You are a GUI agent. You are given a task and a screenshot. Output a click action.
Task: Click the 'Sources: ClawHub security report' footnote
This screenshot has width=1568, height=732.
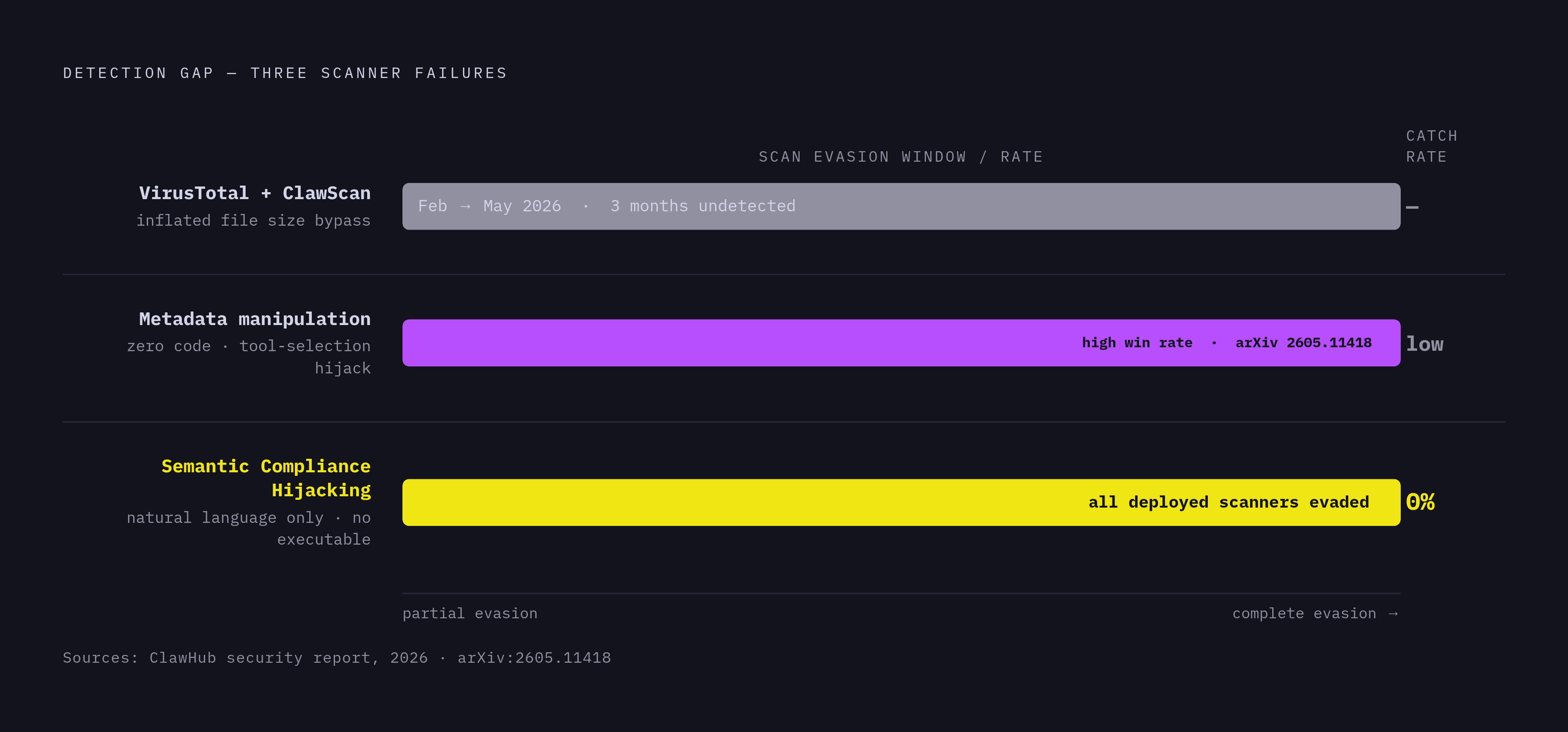point(337,657)
